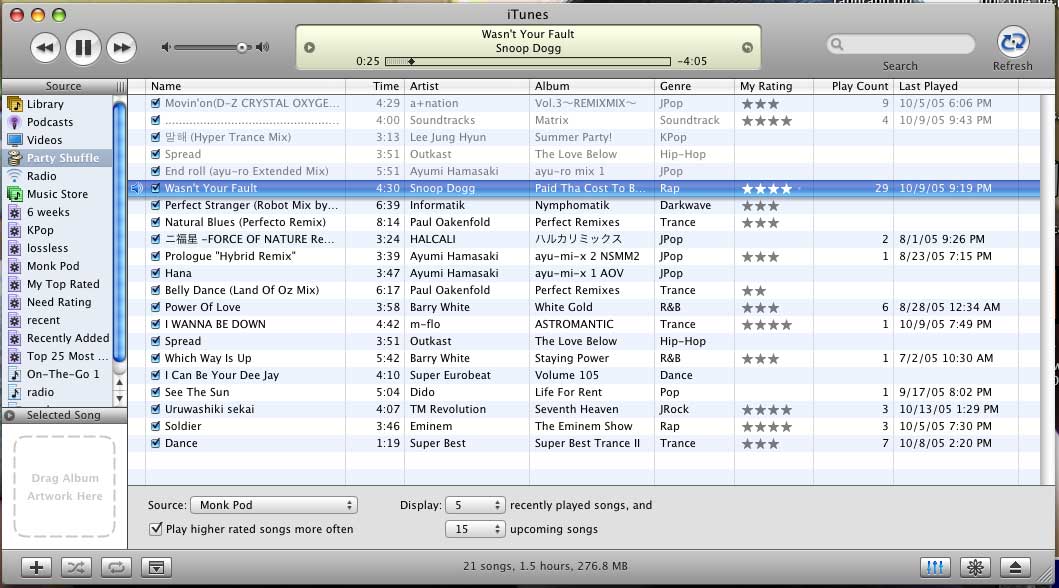Sort by the Artist column header
The height and width of the screenshot is (588, 1059).
tap(467, 86)
